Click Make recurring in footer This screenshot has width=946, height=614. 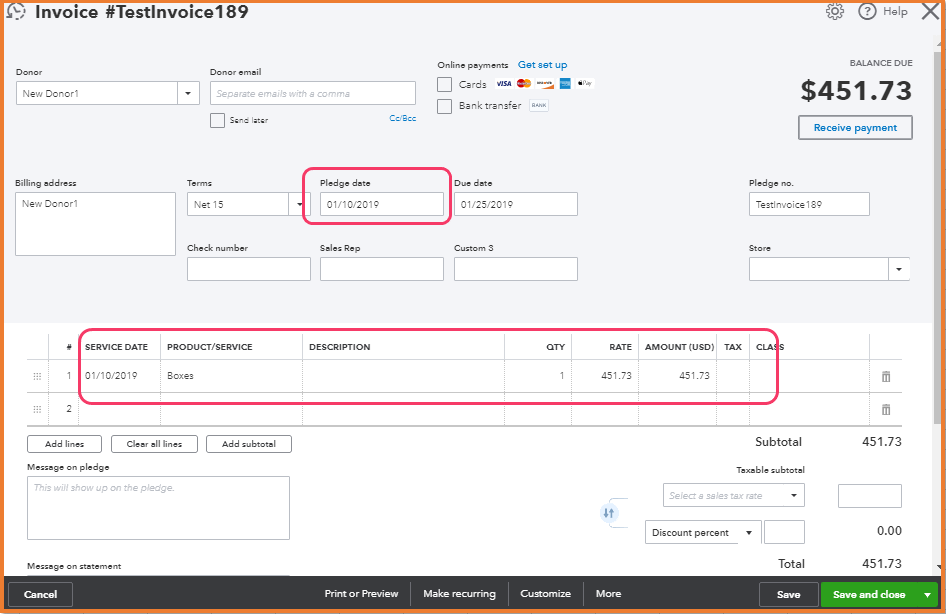pyautogui.click(x=459, y=593)
